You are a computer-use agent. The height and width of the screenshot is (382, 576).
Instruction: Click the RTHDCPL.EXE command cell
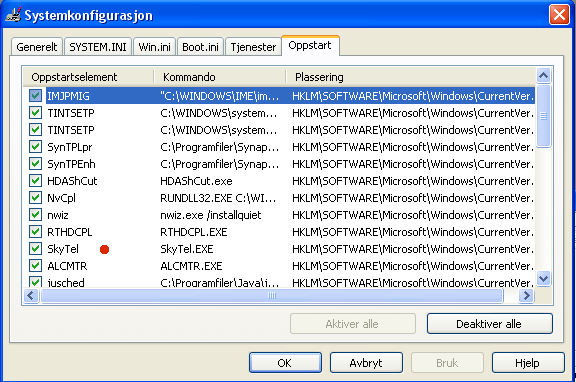pyautogui.click(x=194, y=232)
